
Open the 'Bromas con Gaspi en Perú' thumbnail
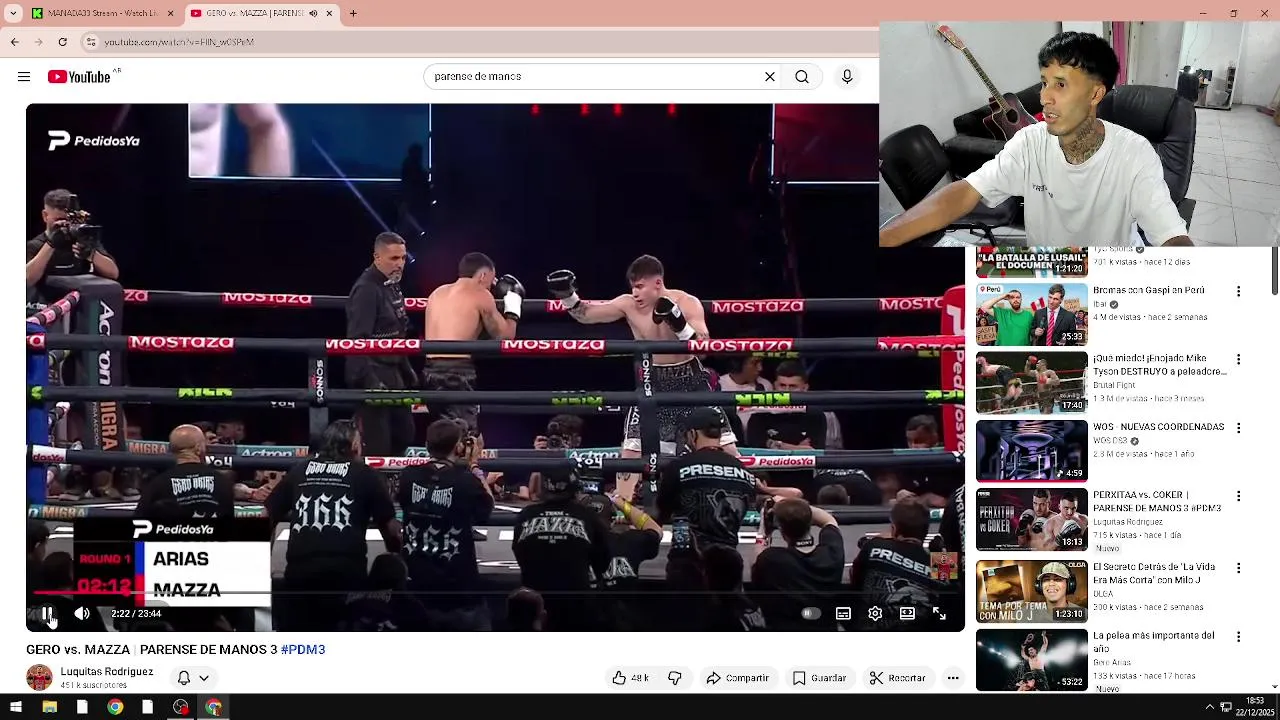[1031, 314]
